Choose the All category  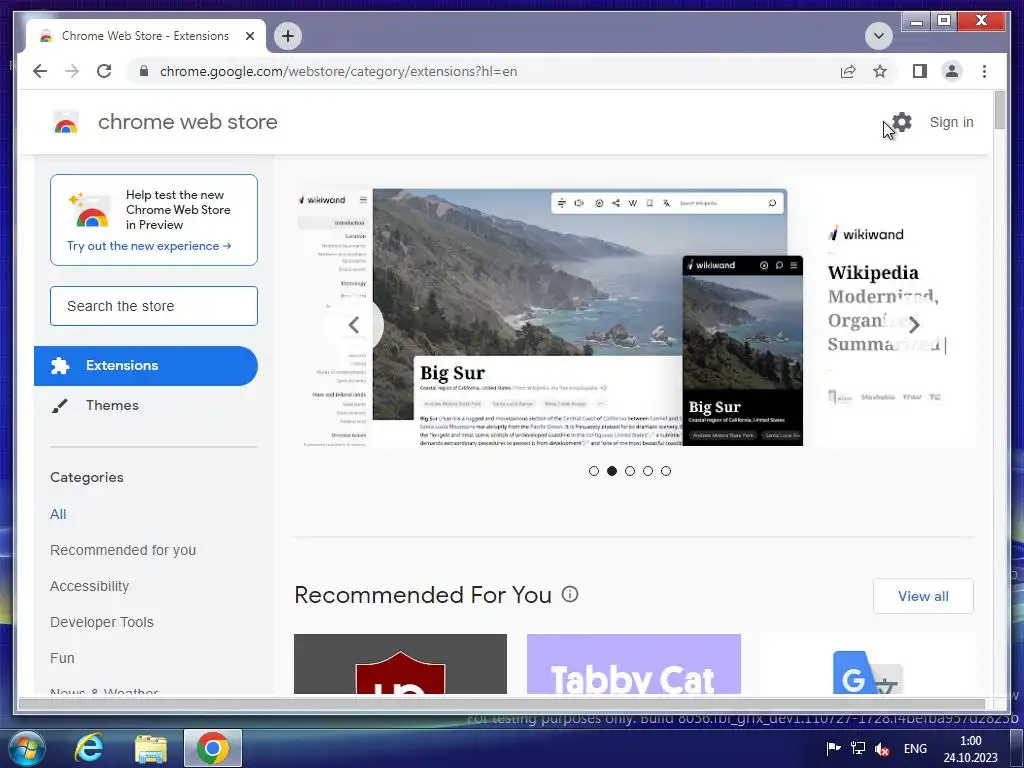[58, 514]
